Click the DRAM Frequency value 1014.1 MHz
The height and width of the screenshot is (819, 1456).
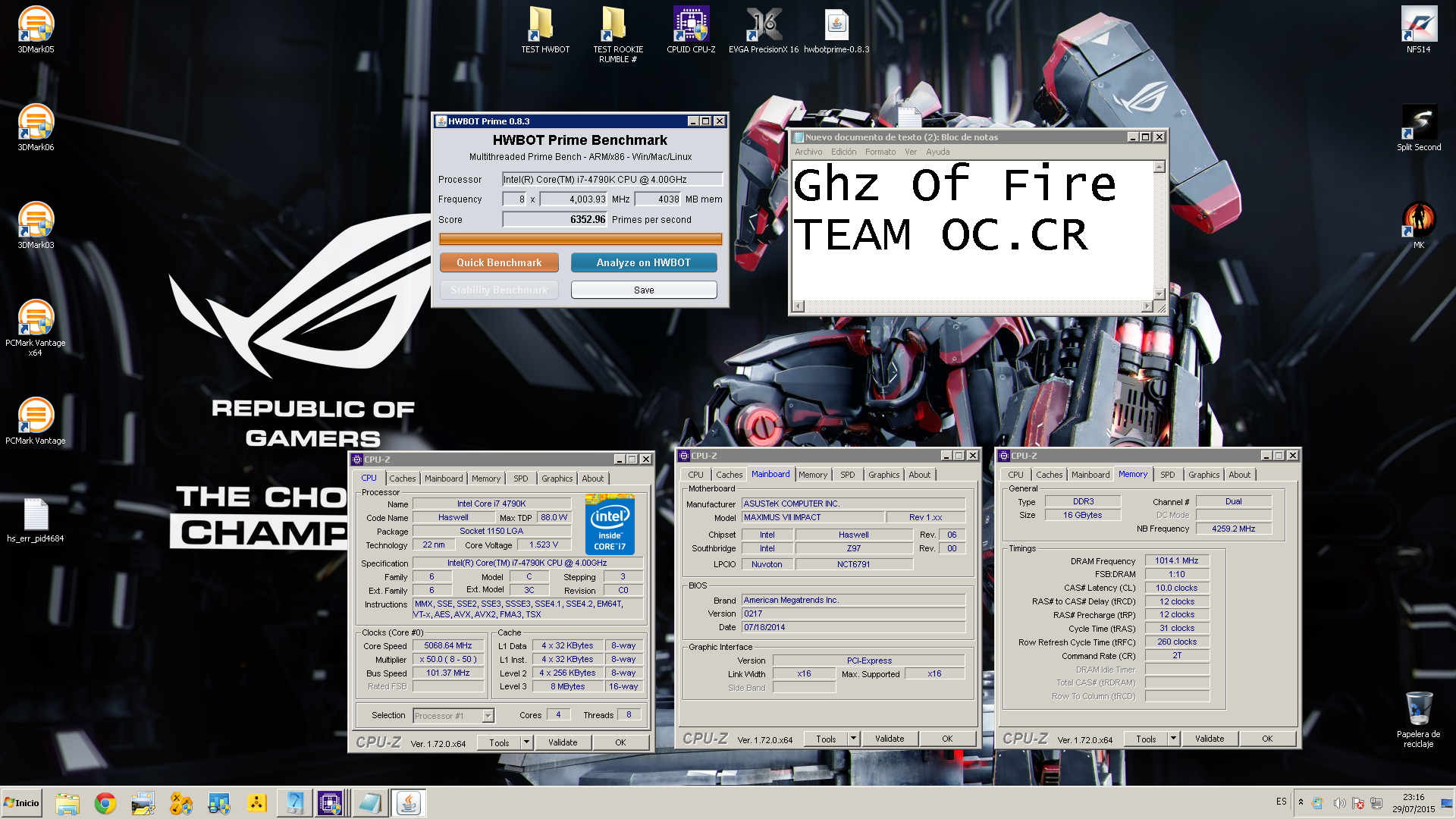(1176, 561)
